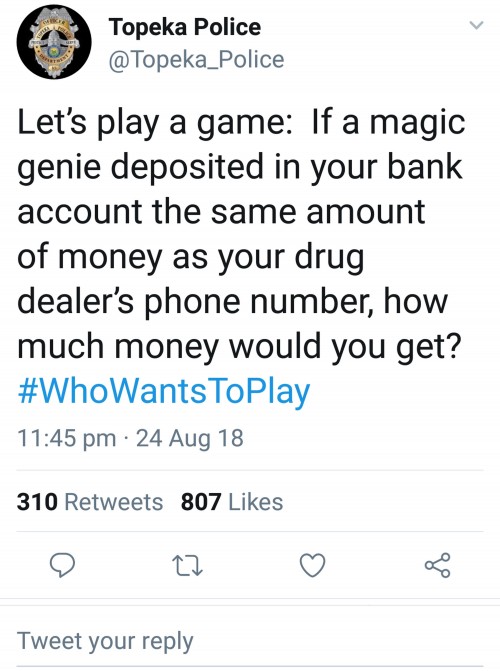Click the 24 Aug 18 date
Screen dimensions: 500x671
coord(190,438)
